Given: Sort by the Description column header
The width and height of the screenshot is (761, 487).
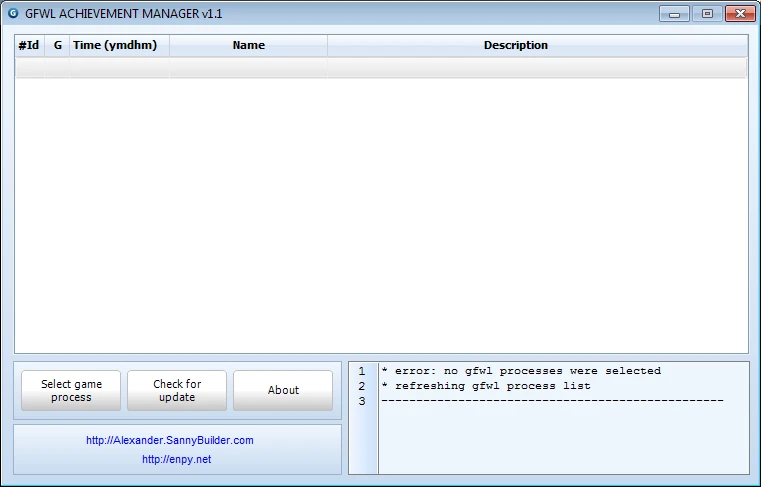Looking at the screenshot, I should point(537,45).
